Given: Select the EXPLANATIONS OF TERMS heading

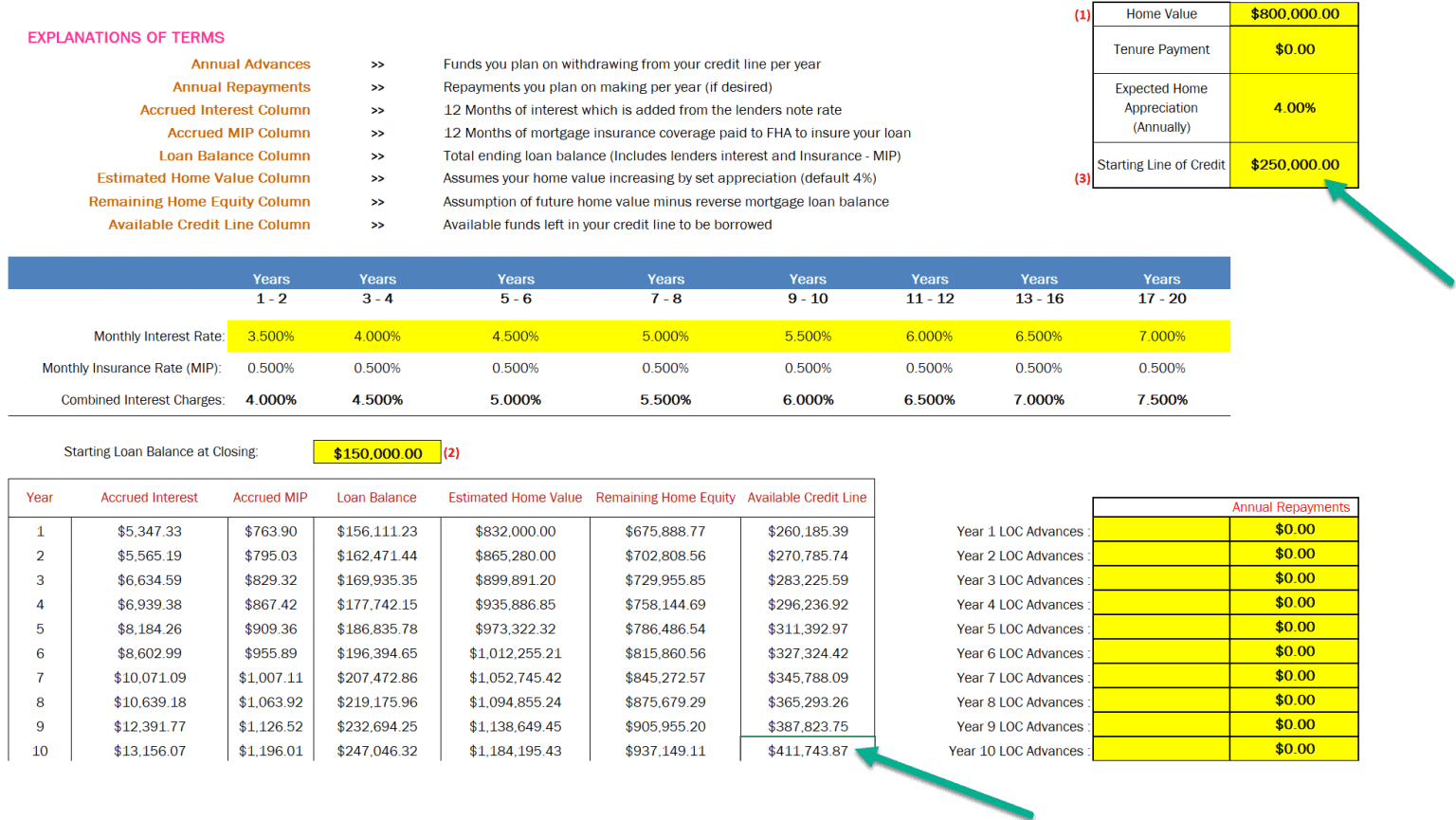Looking at the screenshot, I should click(126, 37).
